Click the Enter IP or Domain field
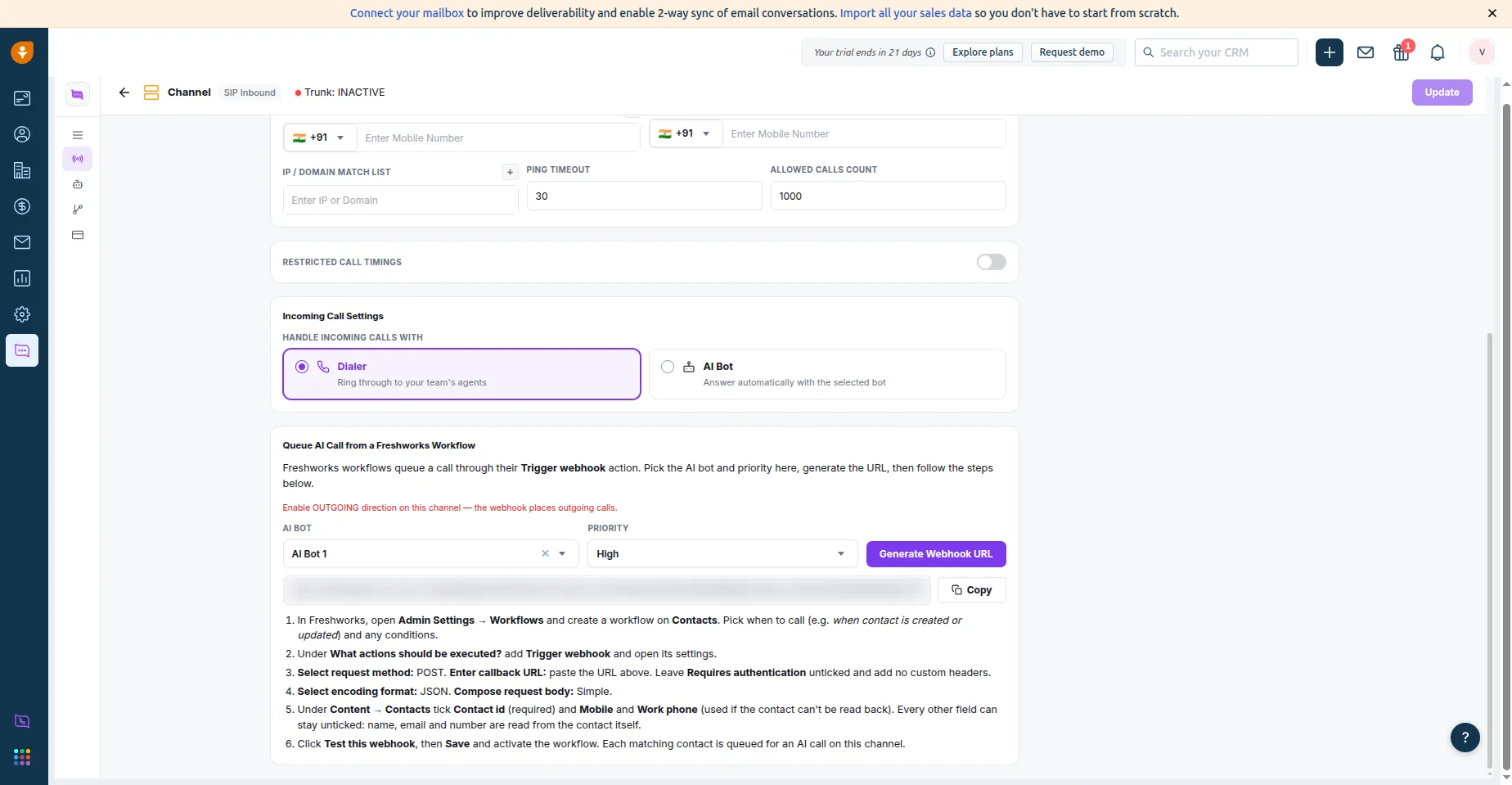This screenshot has width=1512, height=785. (x=401, y=200)
